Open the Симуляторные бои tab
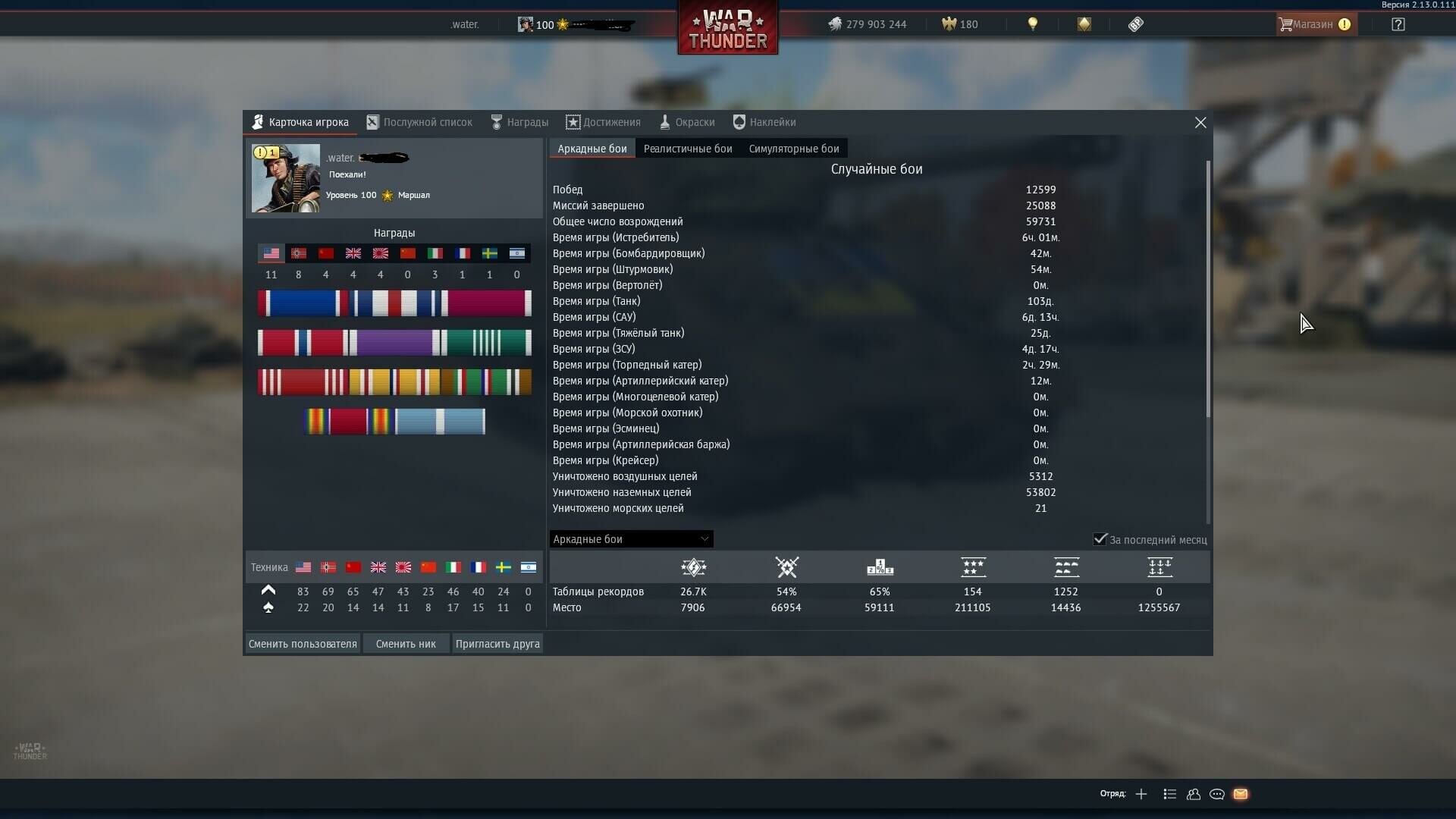The height and width of the screenshot is (819, 1456). (793, 149)
